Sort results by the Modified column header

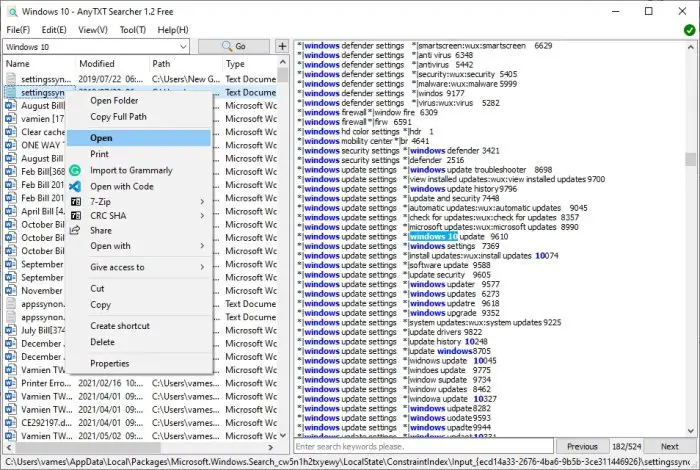(112, 64)
